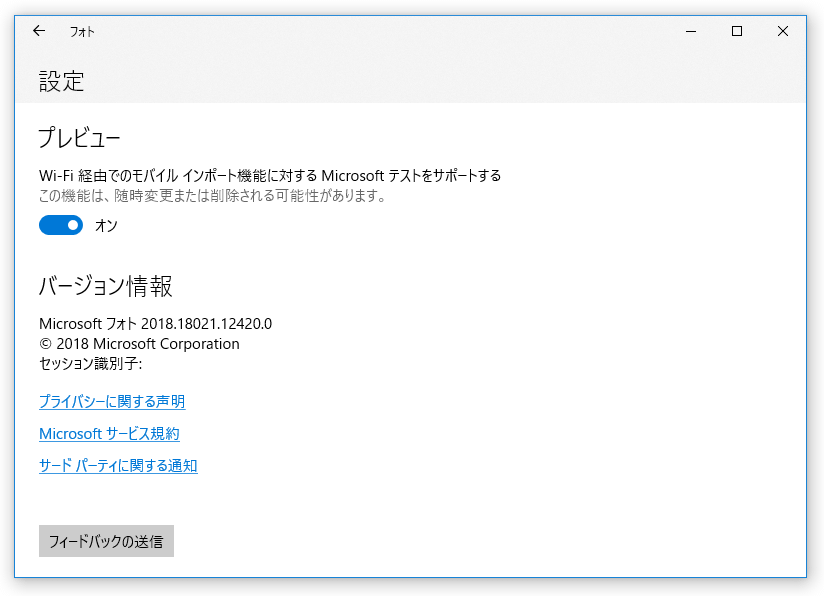Go back using the arrow next to フォト
824x596 pixels.
39,31
